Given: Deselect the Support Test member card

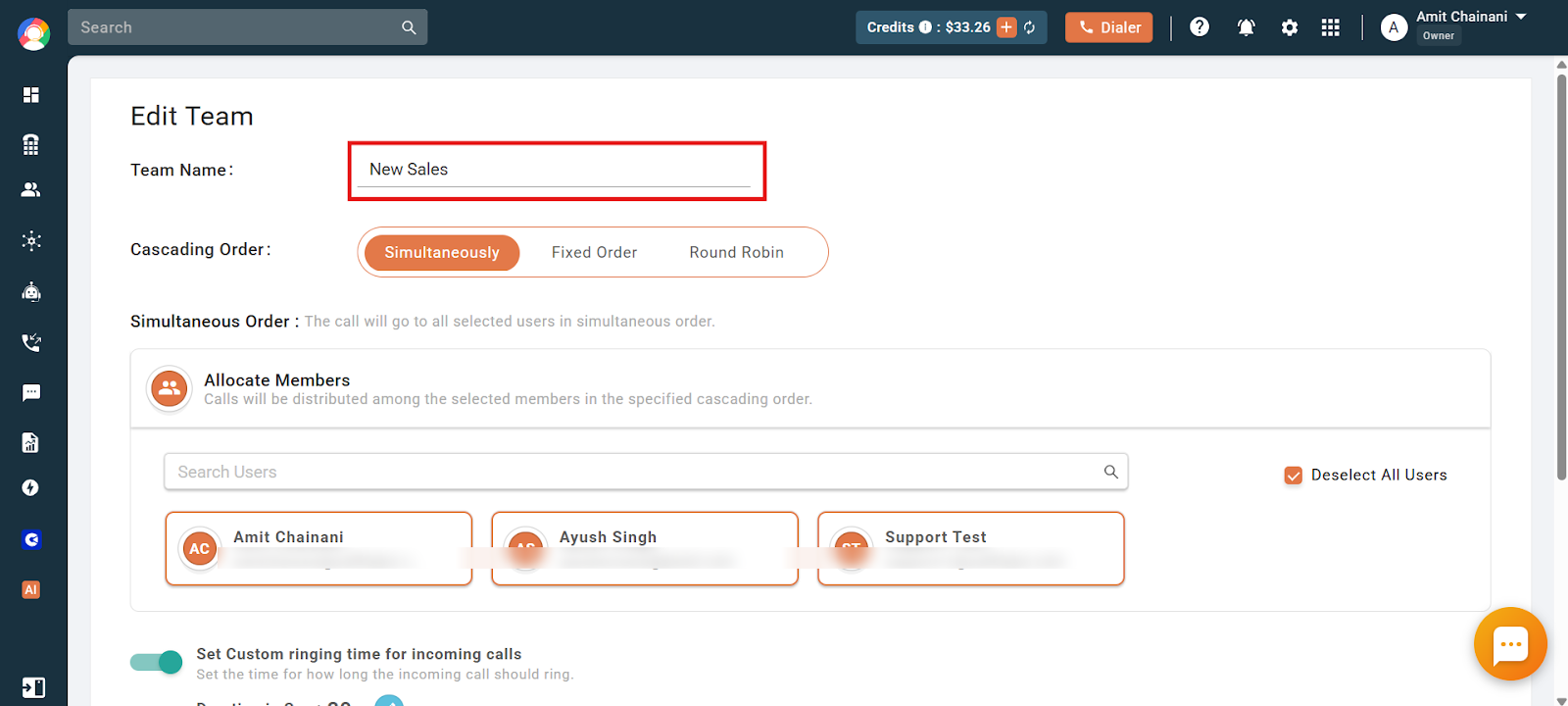Looking at the screenshot, I should point(971,549).
